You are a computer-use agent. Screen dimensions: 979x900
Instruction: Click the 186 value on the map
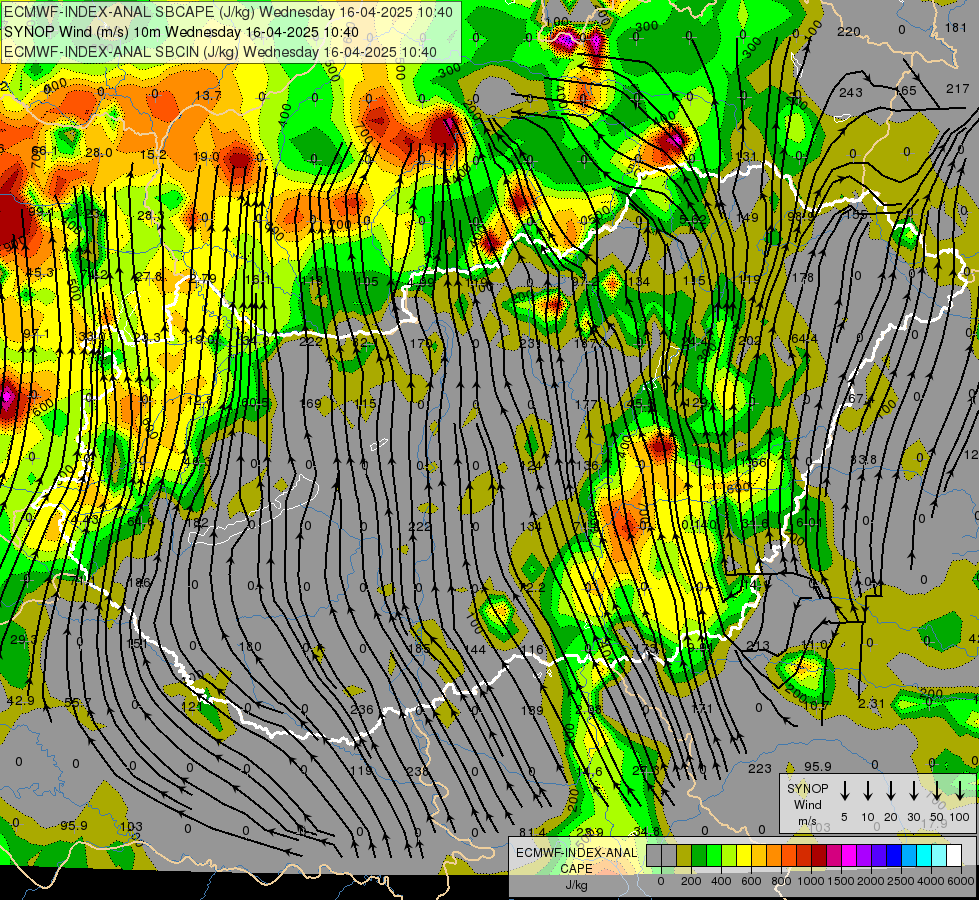(x=139, y=583)
